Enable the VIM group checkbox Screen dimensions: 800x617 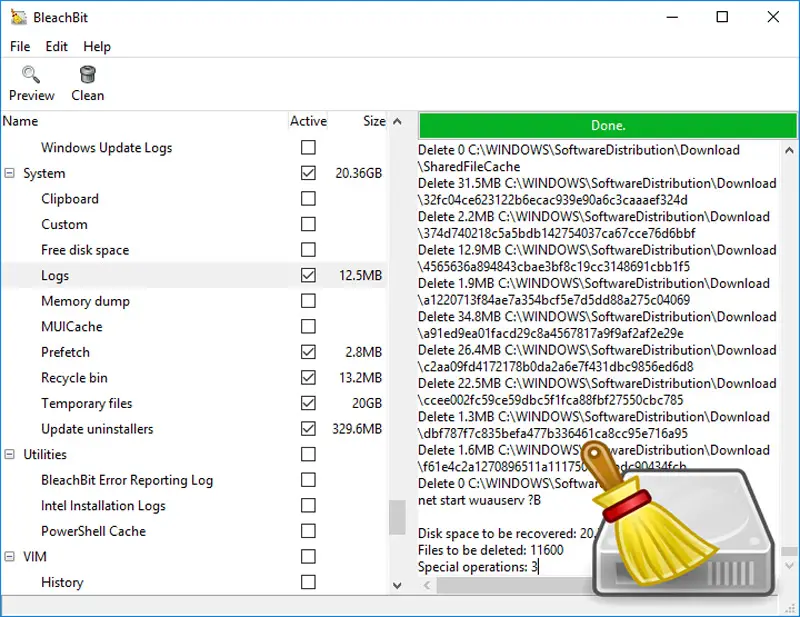(308, 556)
